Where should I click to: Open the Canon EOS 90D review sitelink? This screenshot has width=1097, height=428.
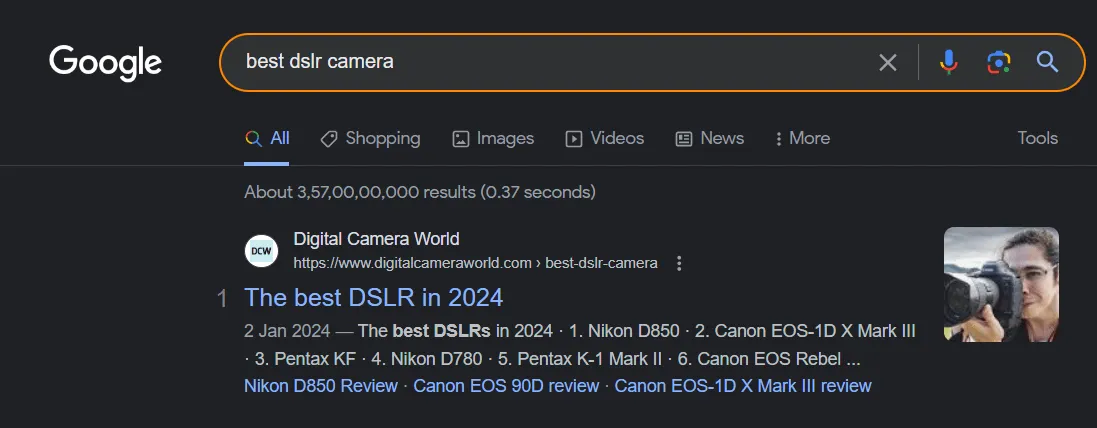(507, 385)
